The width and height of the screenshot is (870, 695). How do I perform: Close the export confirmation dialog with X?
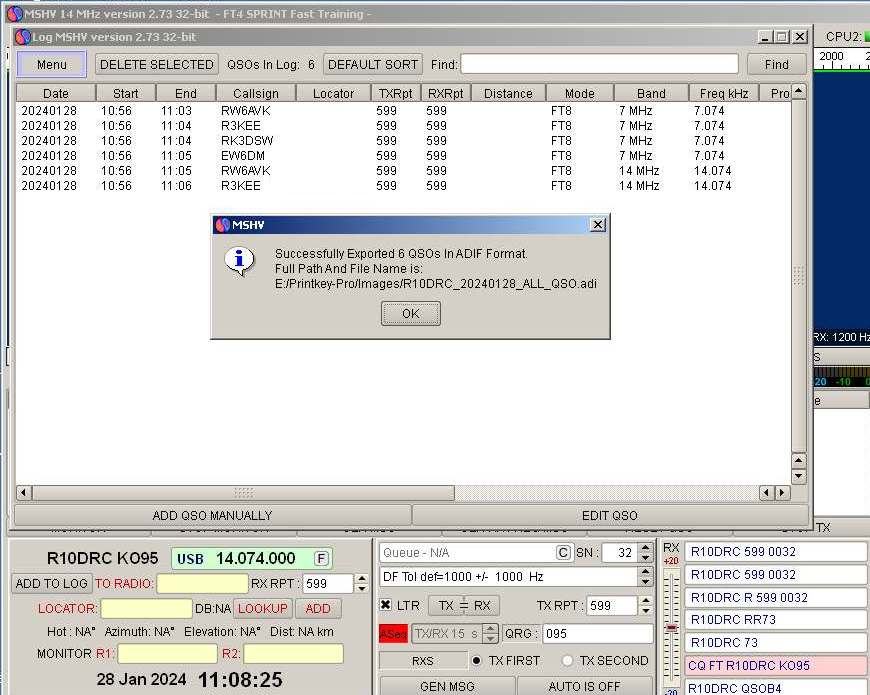click(x=598, y=225)
